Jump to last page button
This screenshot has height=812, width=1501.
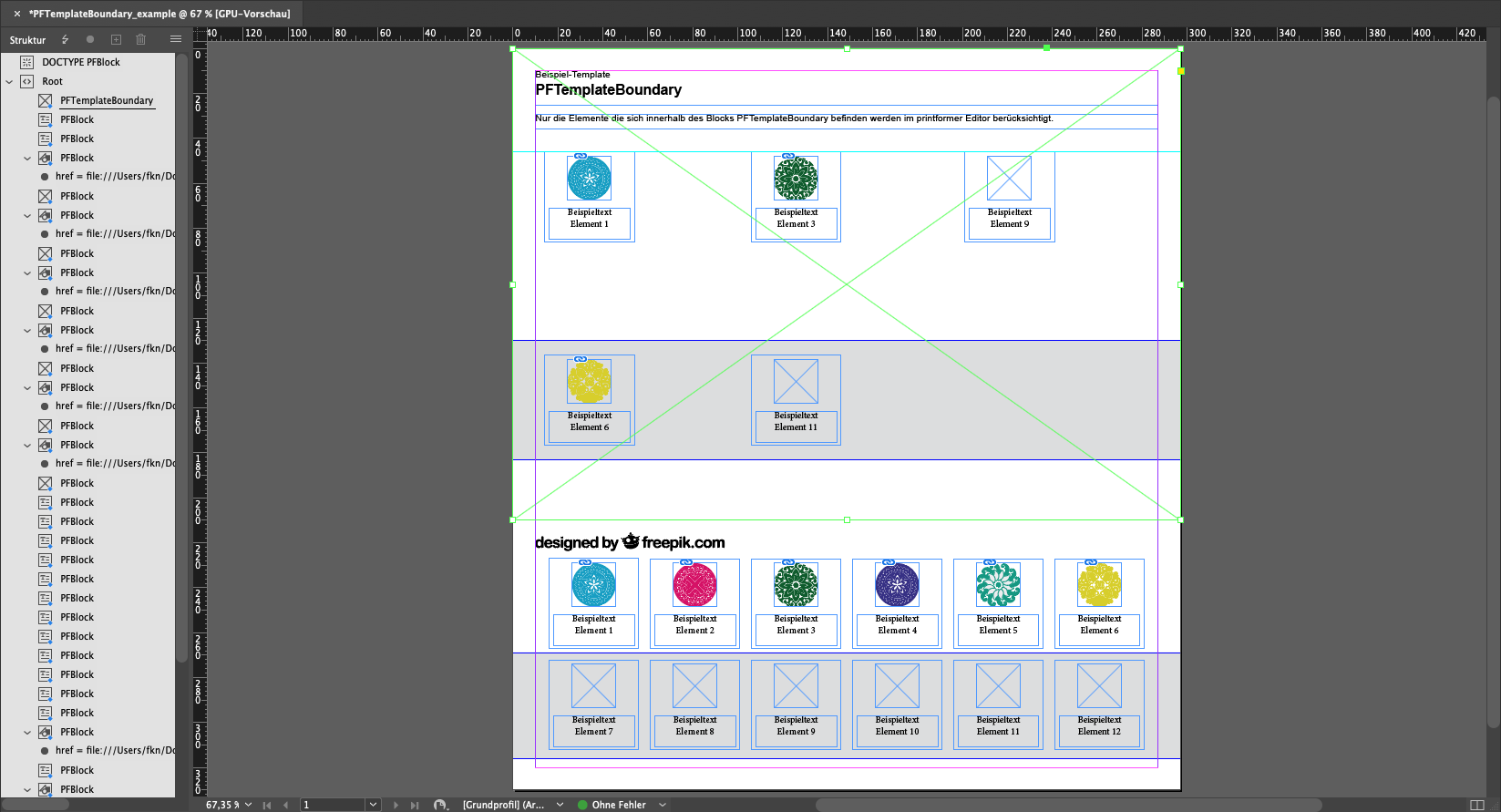(415, 805)
